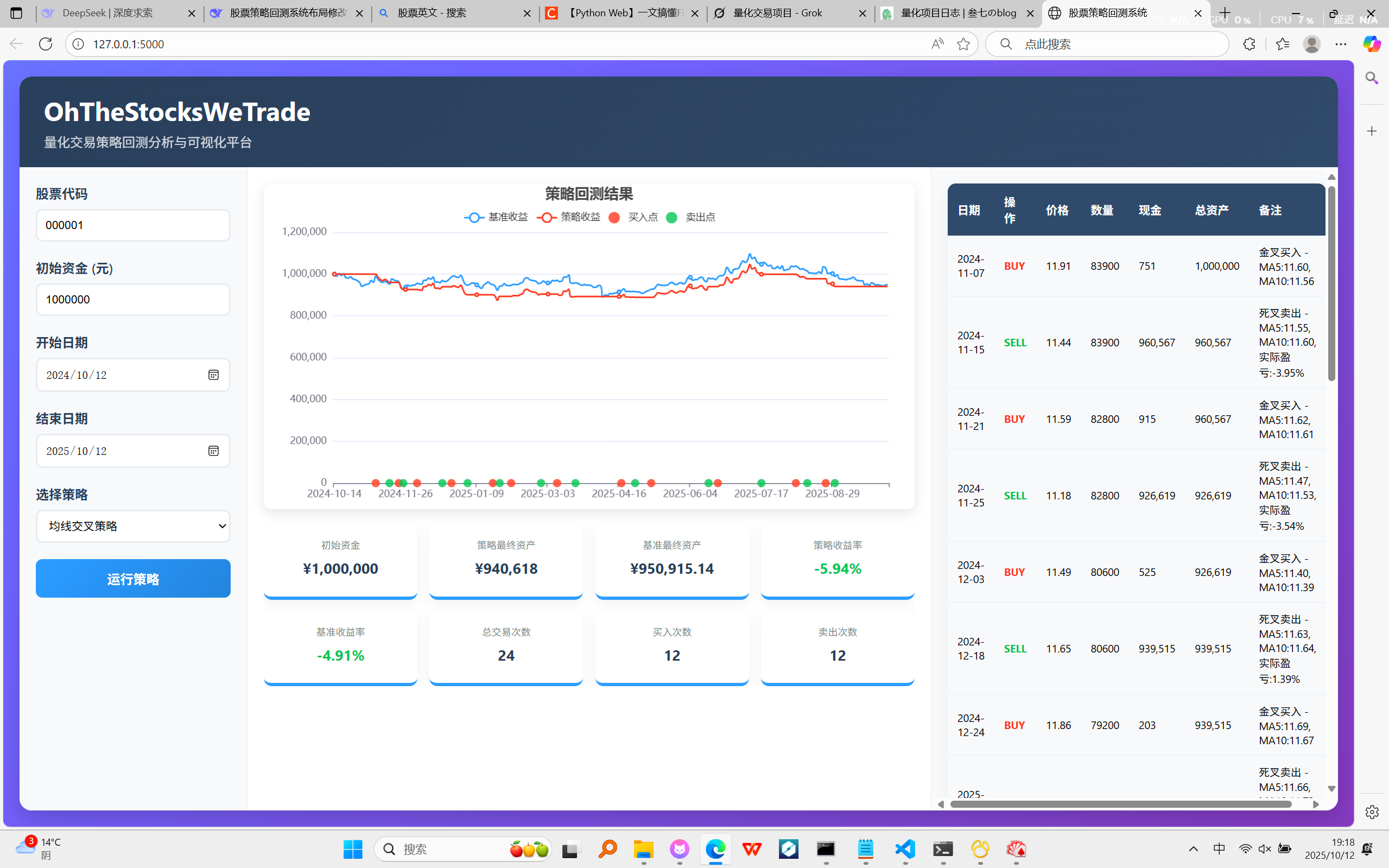This screenshot has width=1389, height=868.
Task: Open the end date calendar picker icon
Action: pos(213,451)
